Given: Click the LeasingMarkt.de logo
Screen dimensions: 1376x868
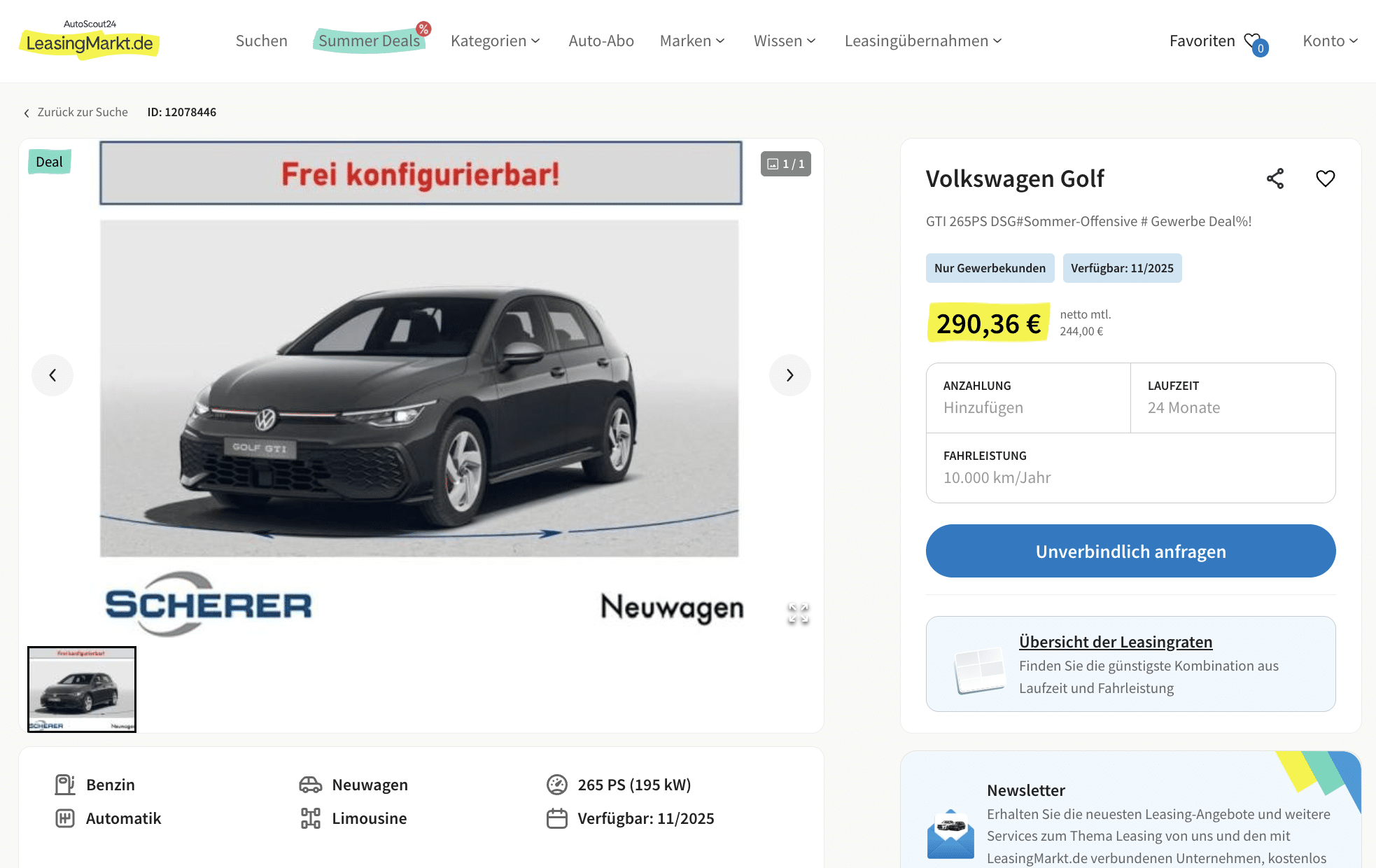Looking at the screenshot, I should pyautogui.click(x=90, y=40).
